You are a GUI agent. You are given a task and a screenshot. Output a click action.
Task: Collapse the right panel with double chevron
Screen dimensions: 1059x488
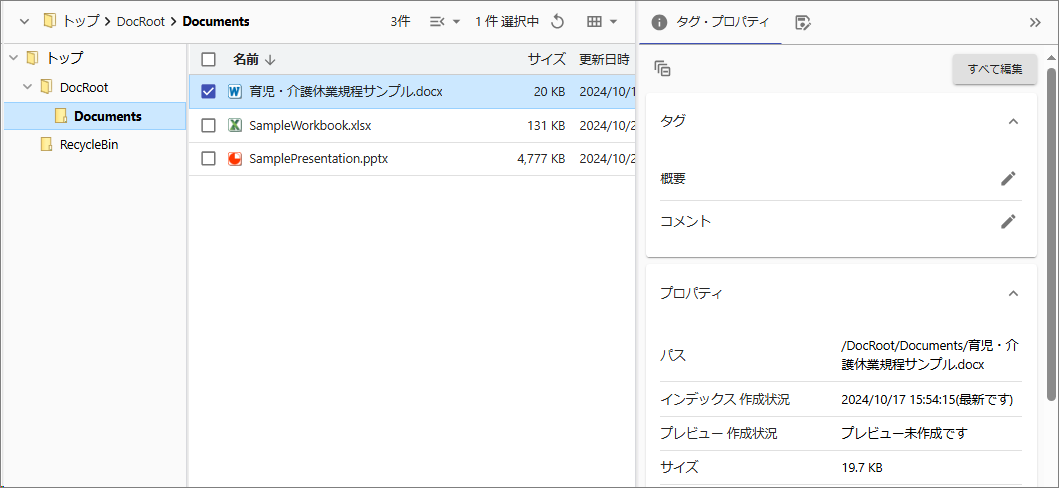point(1035,22)
